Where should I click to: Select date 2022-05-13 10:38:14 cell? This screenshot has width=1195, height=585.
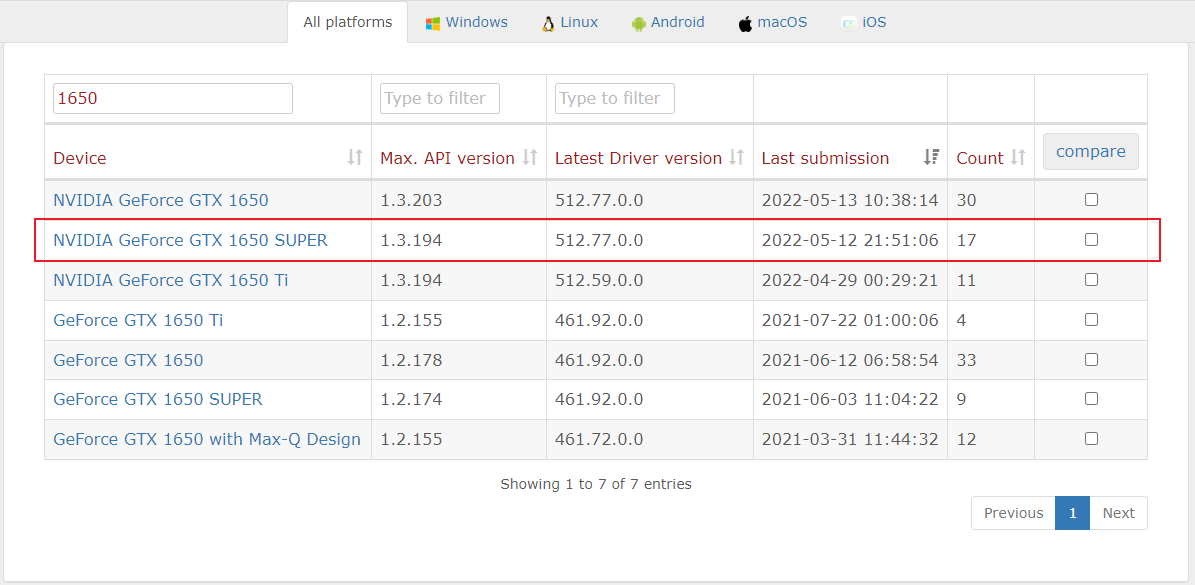click(850, 200)
